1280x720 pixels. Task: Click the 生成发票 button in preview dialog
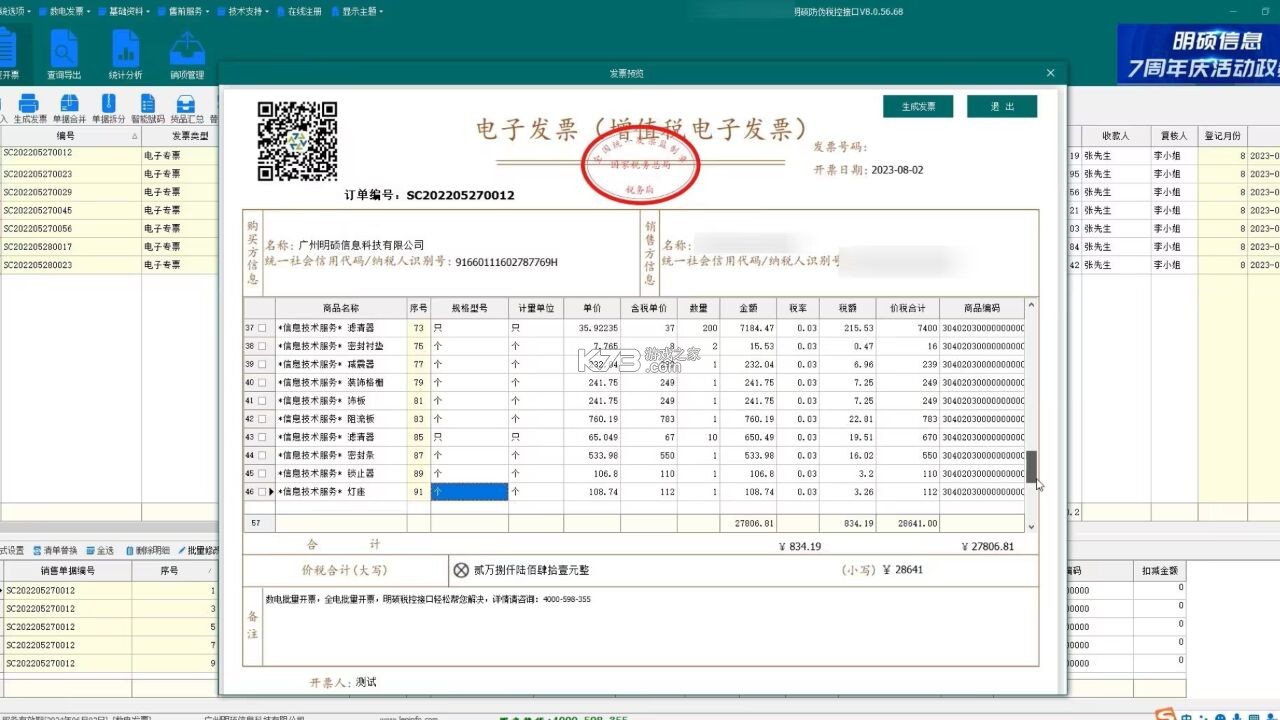coord(918,106)
